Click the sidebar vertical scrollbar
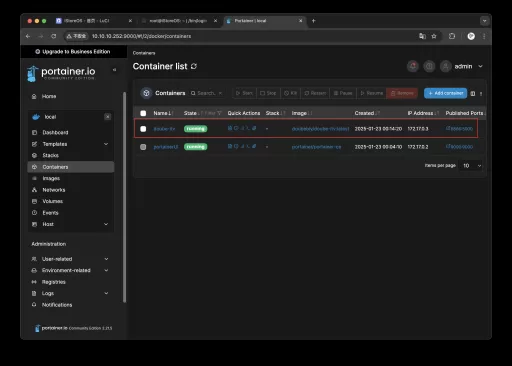The width and height of the screenshot is (512, 366). coord(125,197)
